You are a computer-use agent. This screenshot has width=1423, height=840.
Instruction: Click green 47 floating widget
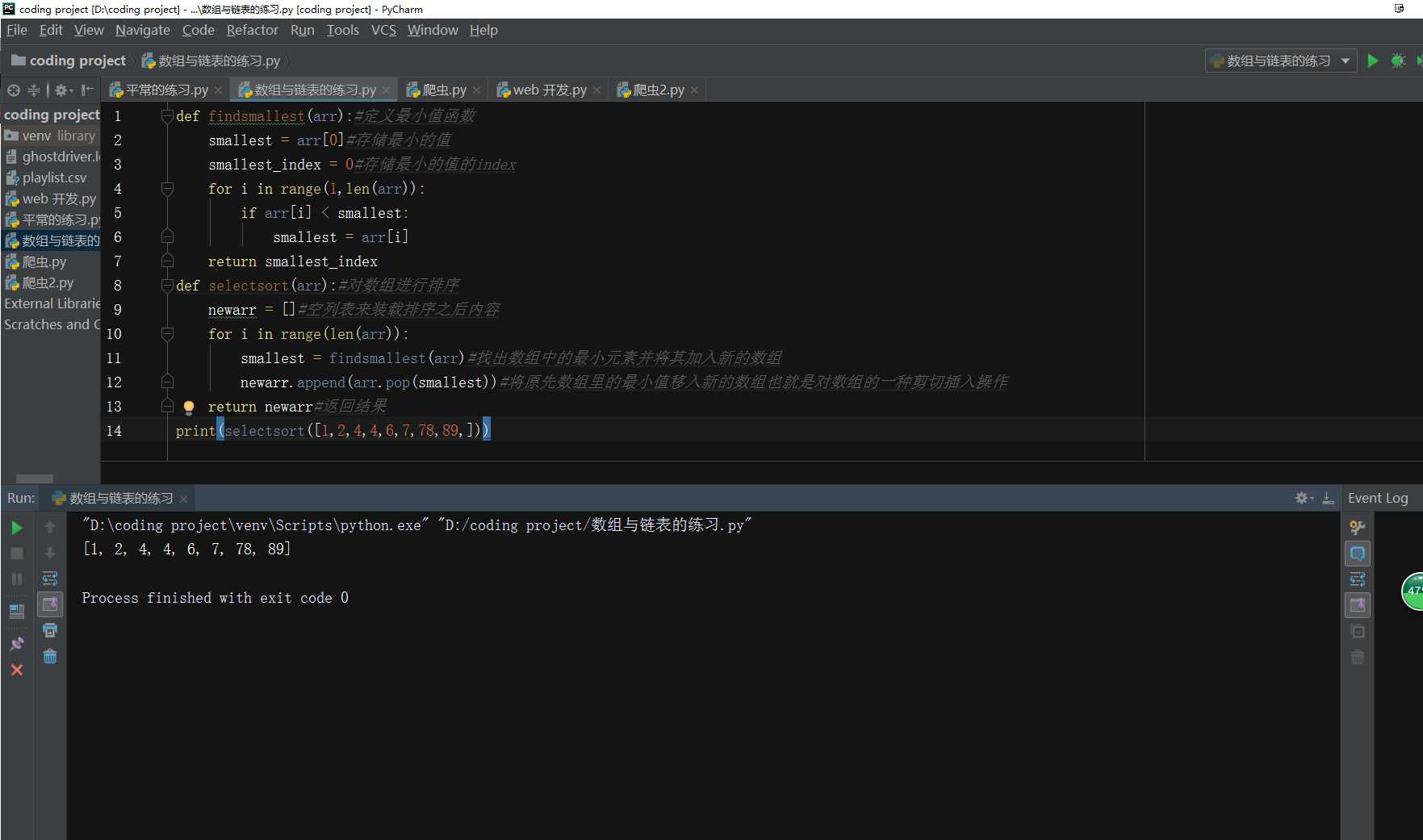[x=1413, y=591]
